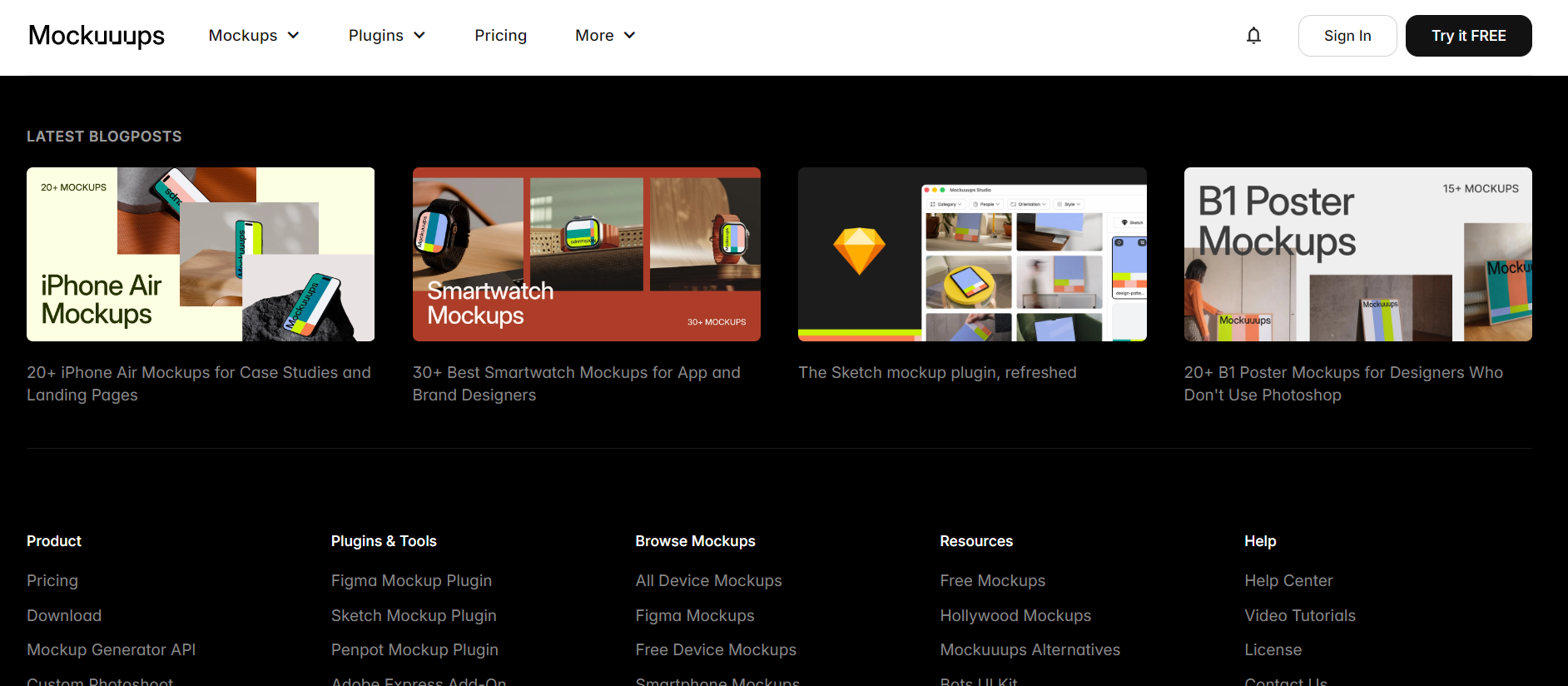Open the Figma Mockup Plugin link
The height and width of the screenshot is (686, 1568).
point(411,581)
